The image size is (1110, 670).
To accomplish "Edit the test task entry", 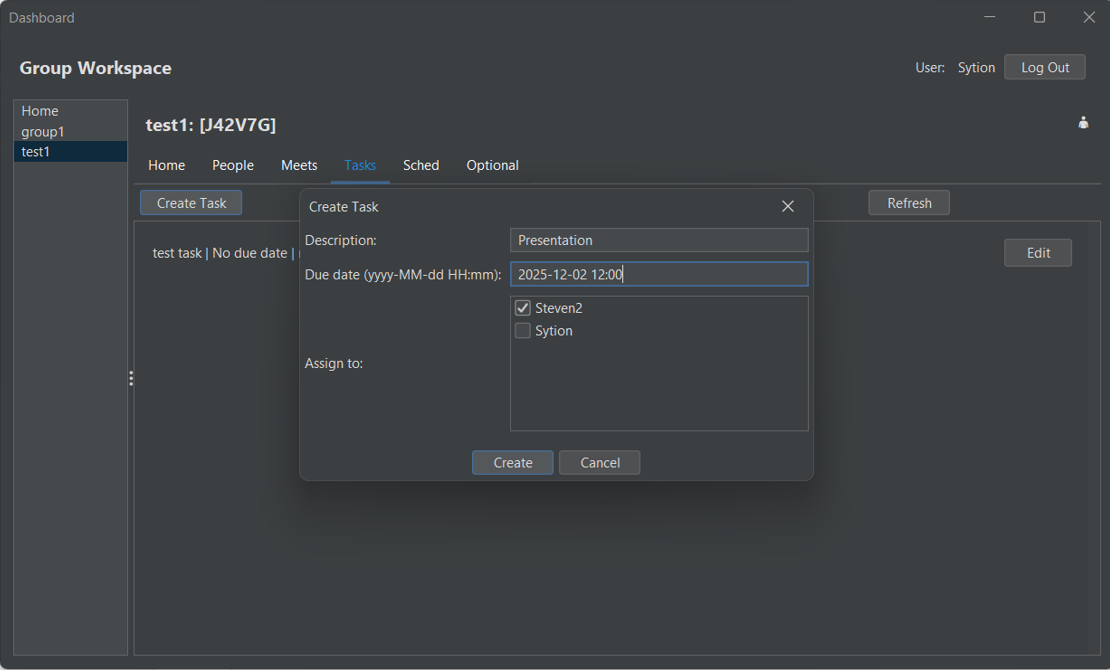I will 1038,253.
